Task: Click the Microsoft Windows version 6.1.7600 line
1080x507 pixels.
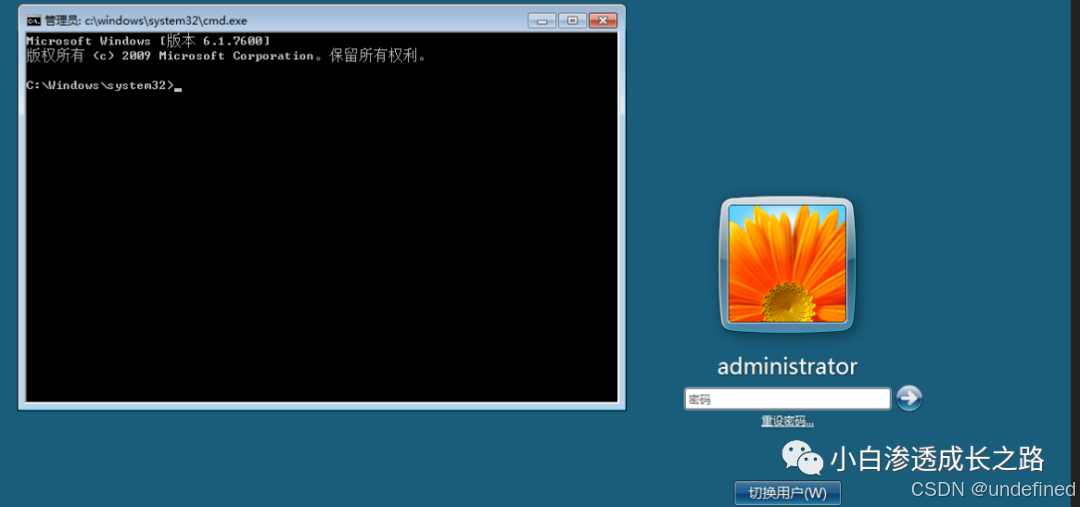Action: 148,41
